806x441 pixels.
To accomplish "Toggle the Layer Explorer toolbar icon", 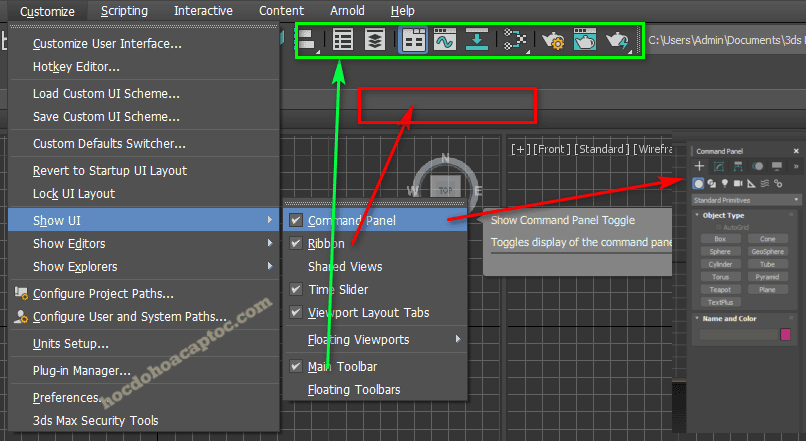I will point(375,40).
